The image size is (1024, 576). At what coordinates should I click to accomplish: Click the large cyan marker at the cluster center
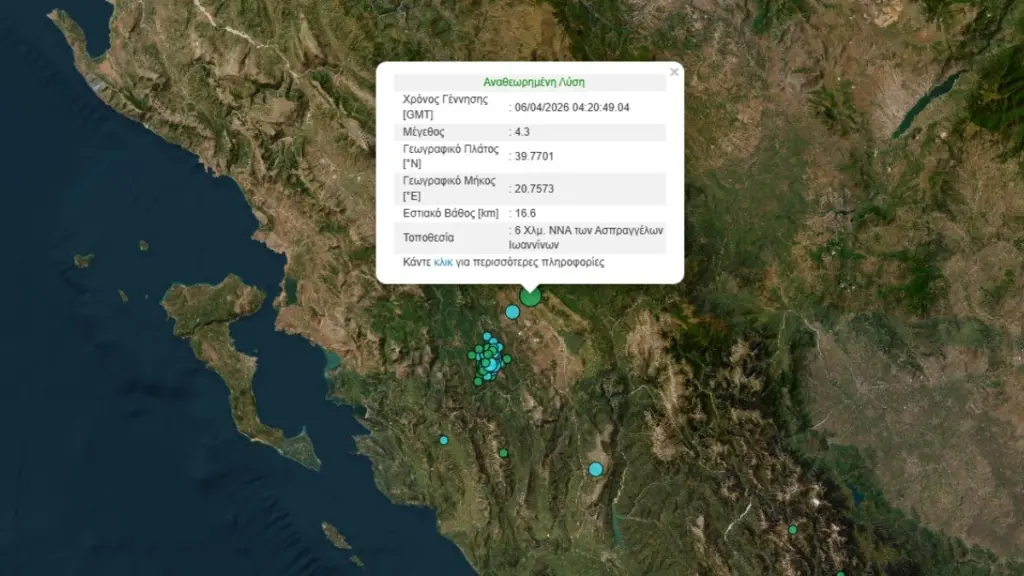[x=491, y=364]
